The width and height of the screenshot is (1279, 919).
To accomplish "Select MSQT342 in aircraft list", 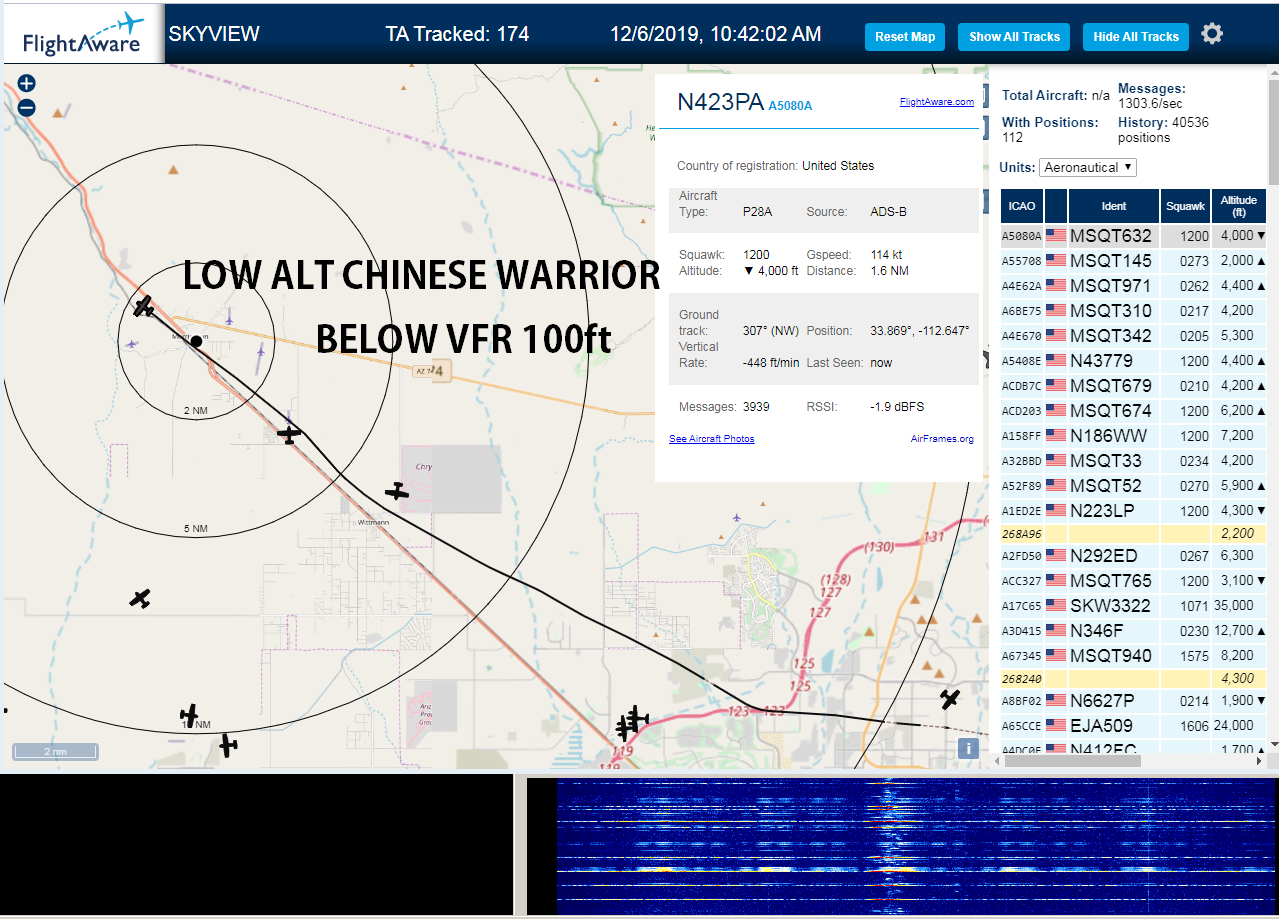I will 1134,336.
